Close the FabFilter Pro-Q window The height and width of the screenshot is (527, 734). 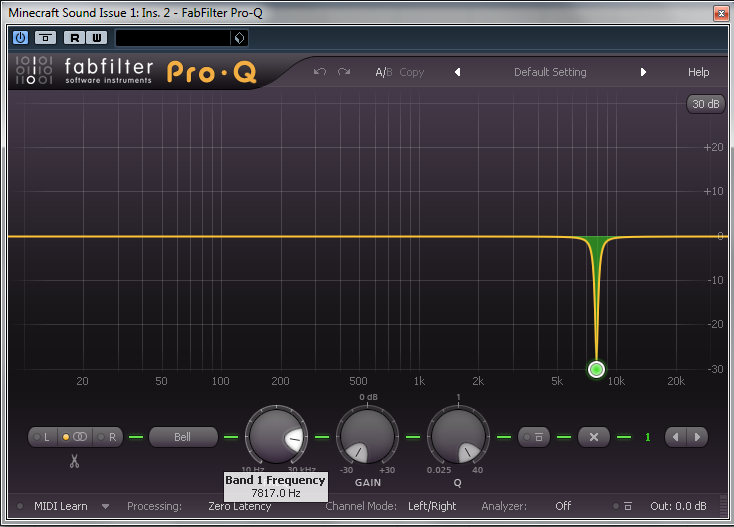click(721, 13)
